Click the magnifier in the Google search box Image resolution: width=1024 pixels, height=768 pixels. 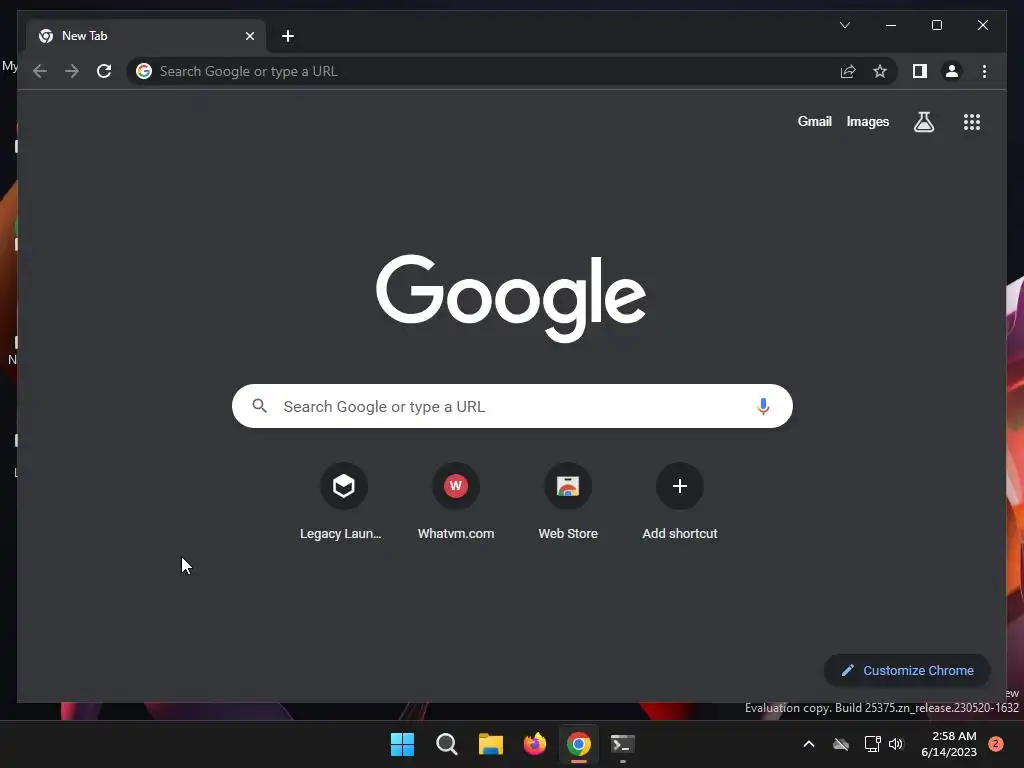[x=259, y=406]
